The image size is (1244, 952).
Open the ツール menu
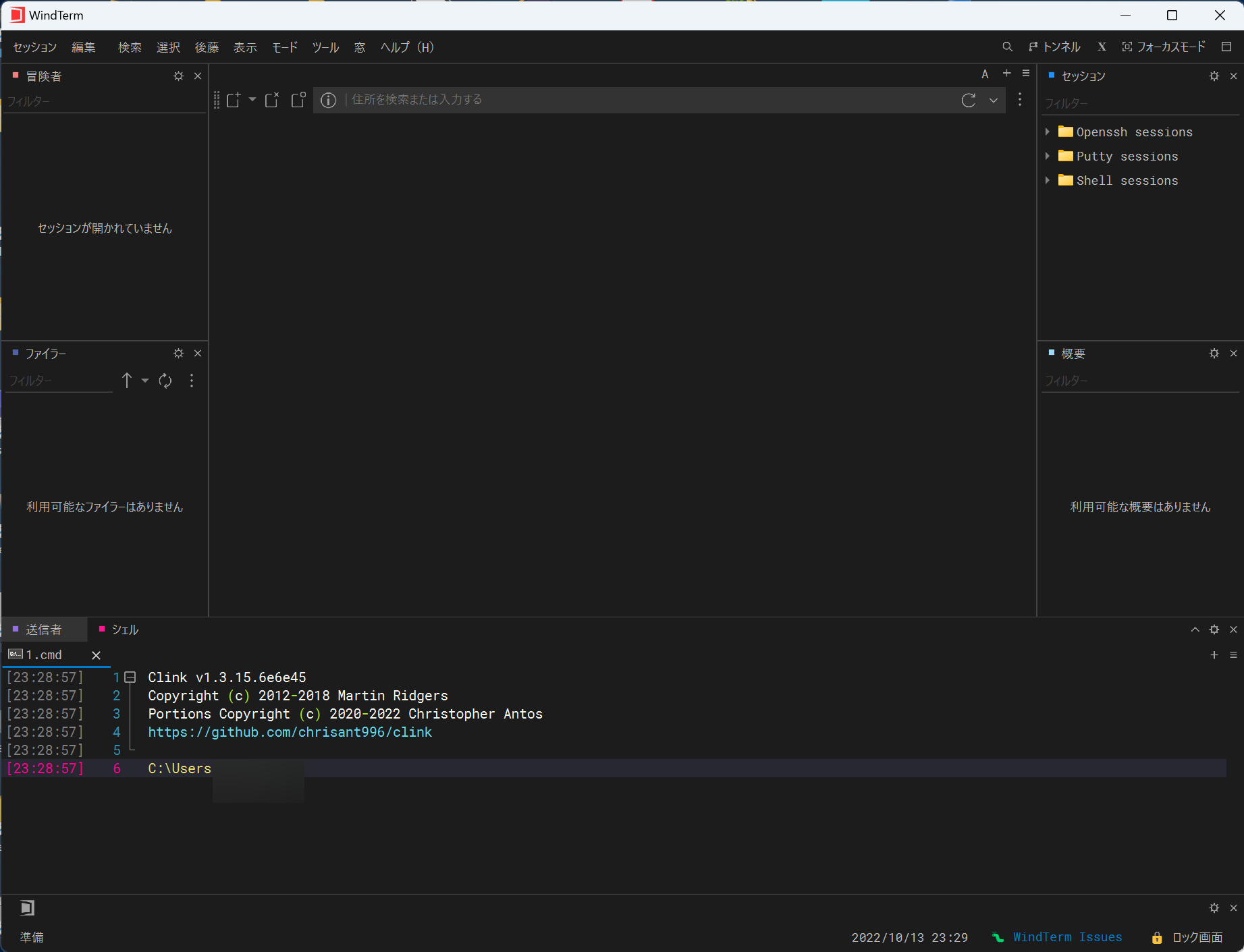pos(325,47)
